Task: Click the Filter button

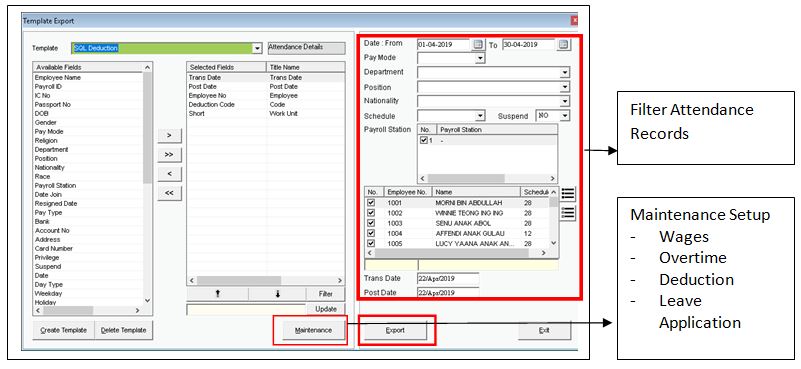Action: 325,294
